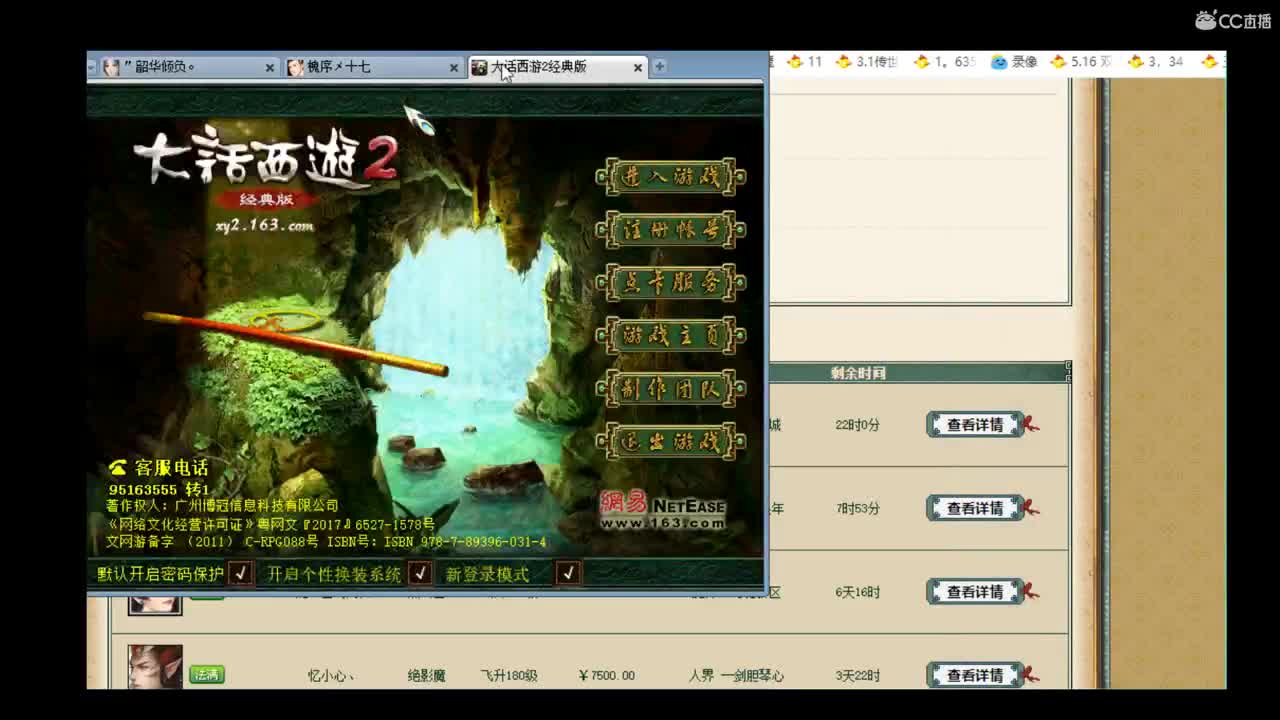
Task: Go to 游戏主页
Action: pos(671,336)
